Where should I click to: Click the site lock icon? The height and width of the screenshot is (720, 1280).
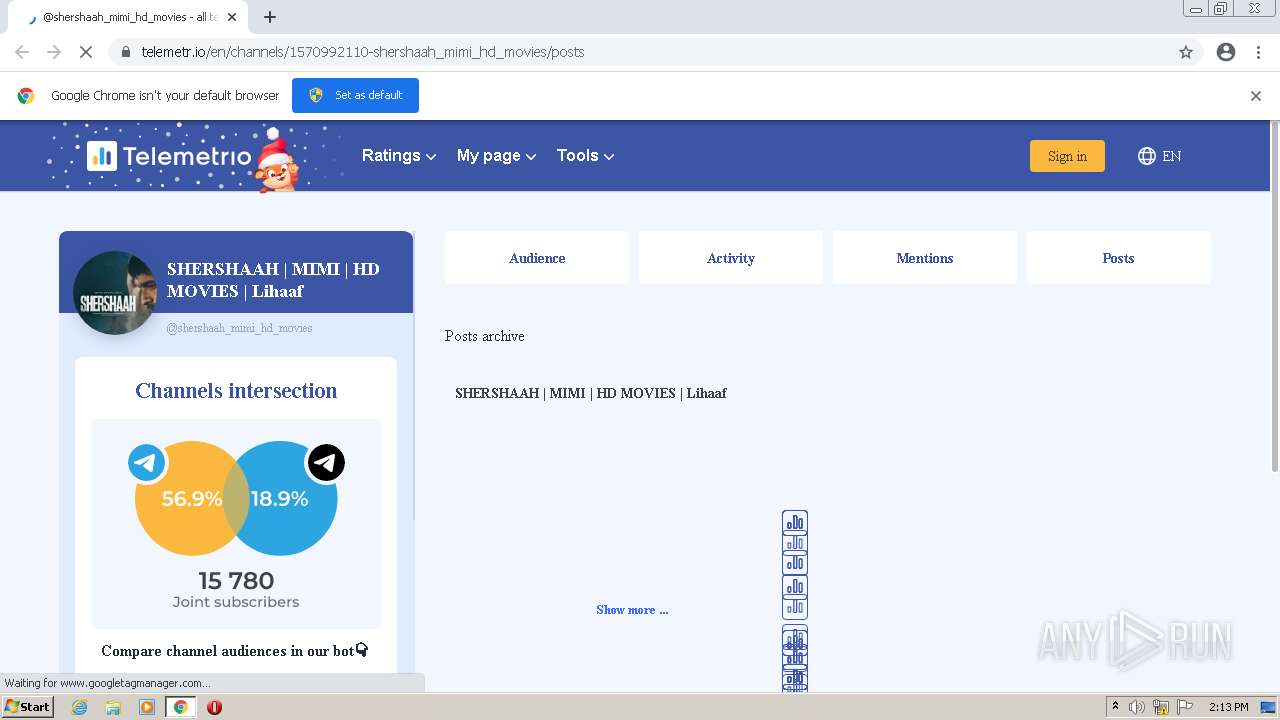126,52
